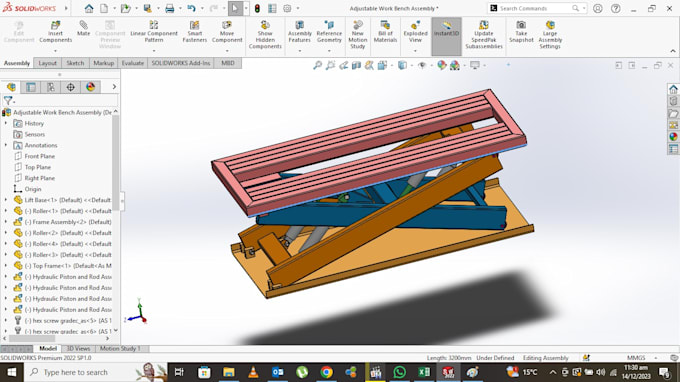
Task: Open Motion Study 1 tab
Action: [120, 349]
